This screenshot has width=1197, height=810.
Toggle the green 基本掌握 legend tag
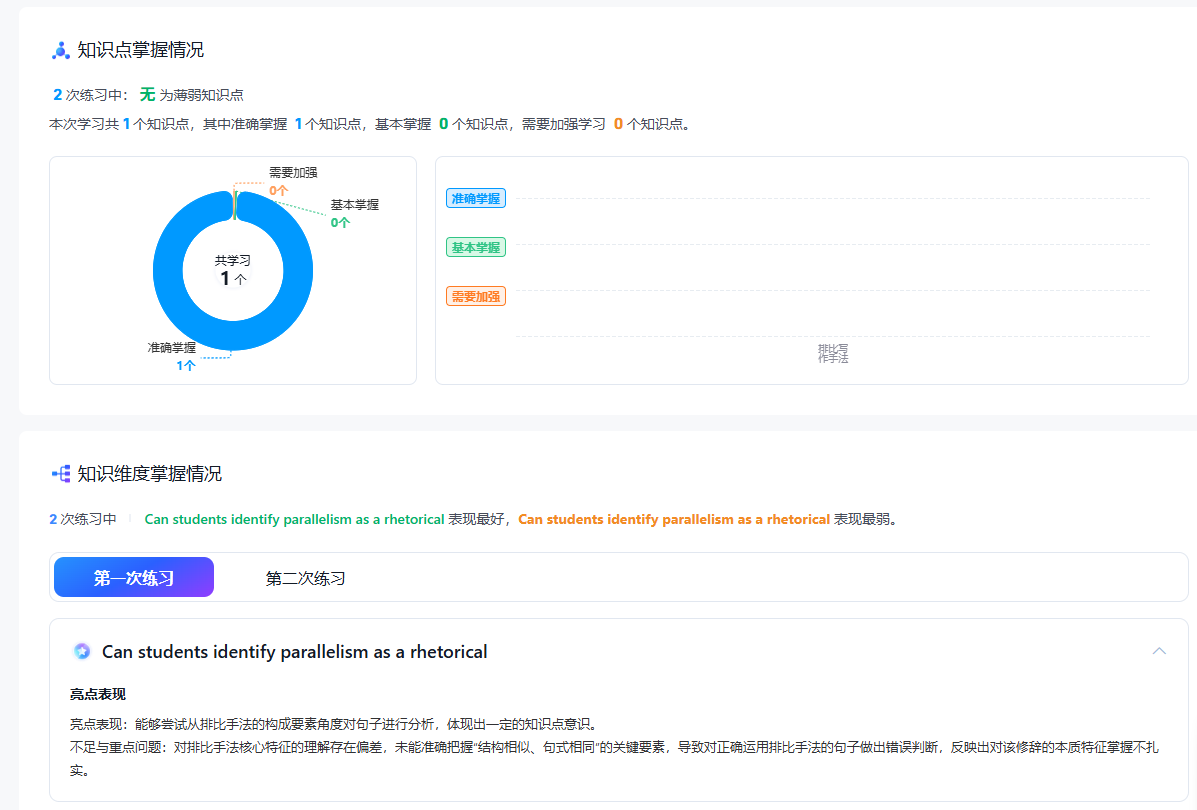pos(475,247)
